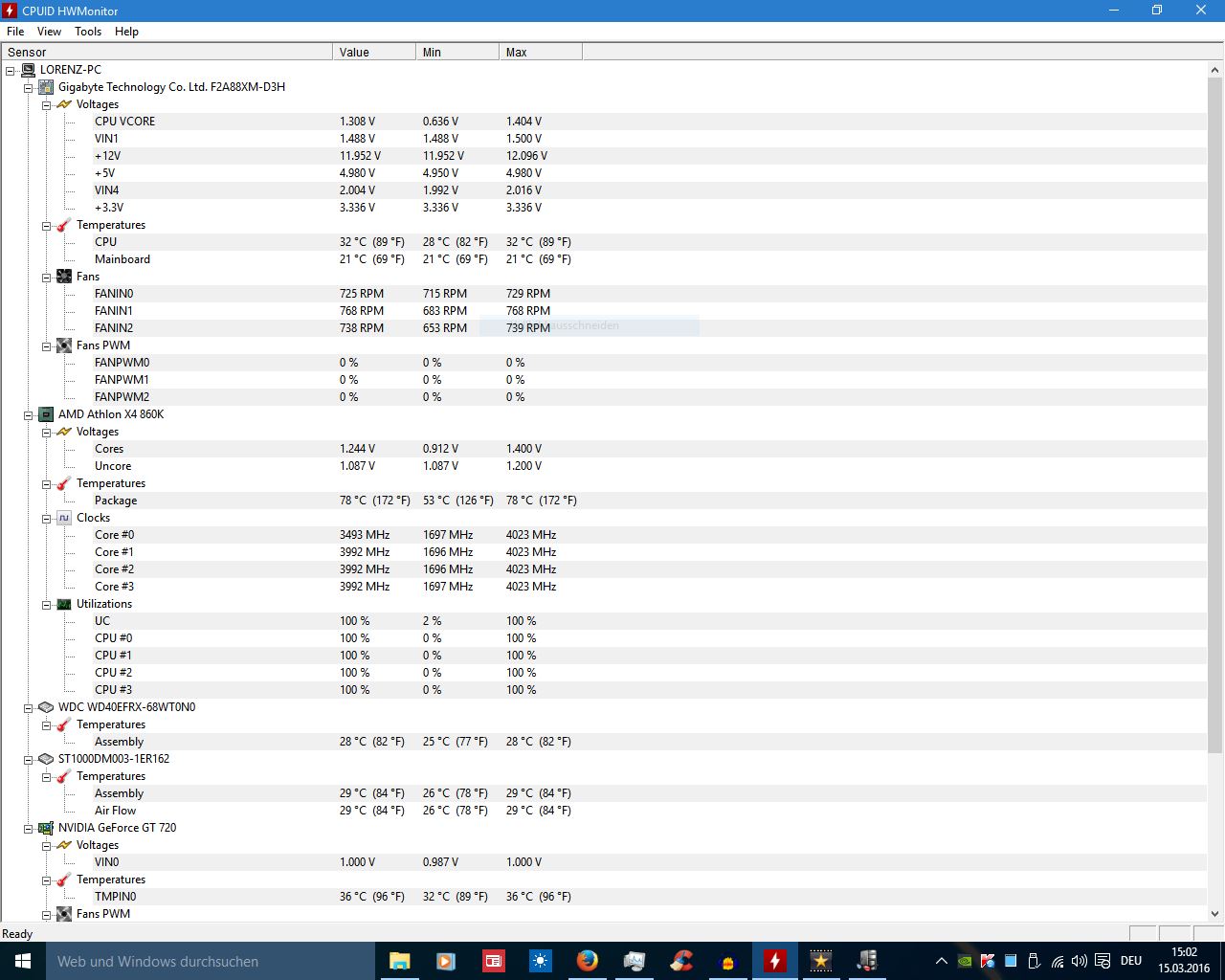Click the LORENZ-PC computer icon
The width and height of the screenshot is (1225, 980).
pyautogui.click(x=28, y=70)
